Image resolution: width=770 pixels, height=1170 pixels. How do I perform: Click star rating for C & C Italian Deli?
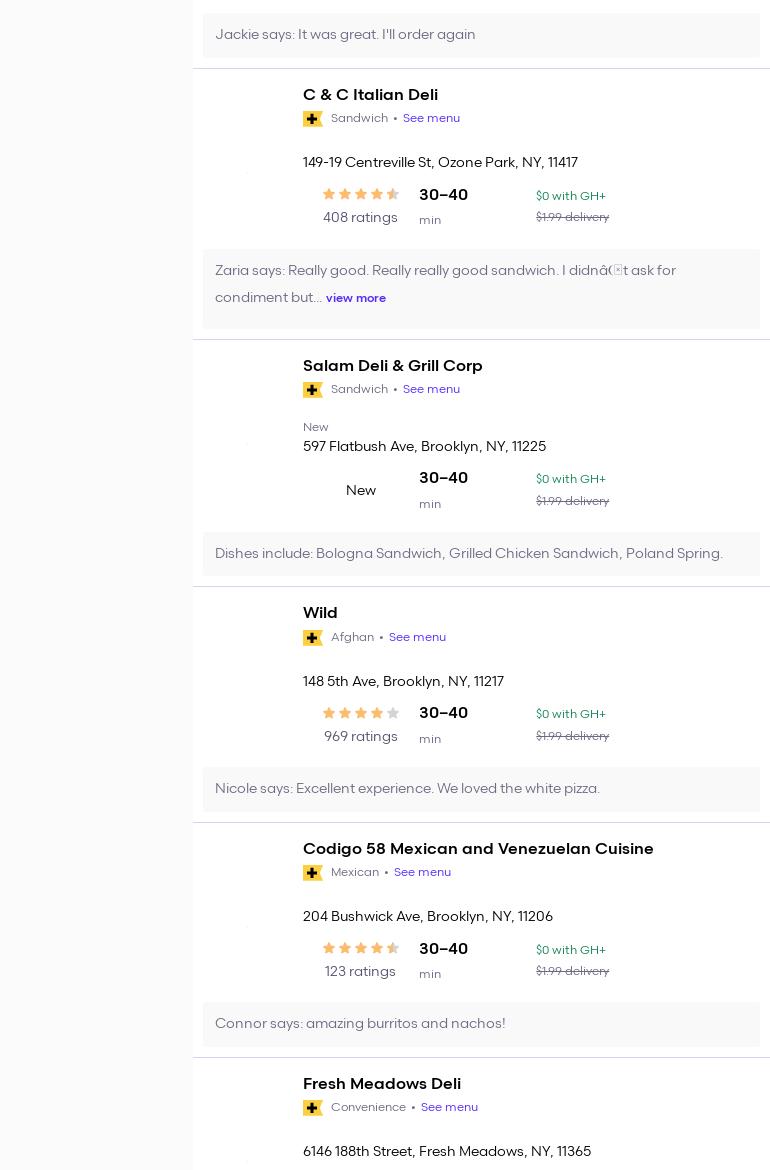(360, 194)
